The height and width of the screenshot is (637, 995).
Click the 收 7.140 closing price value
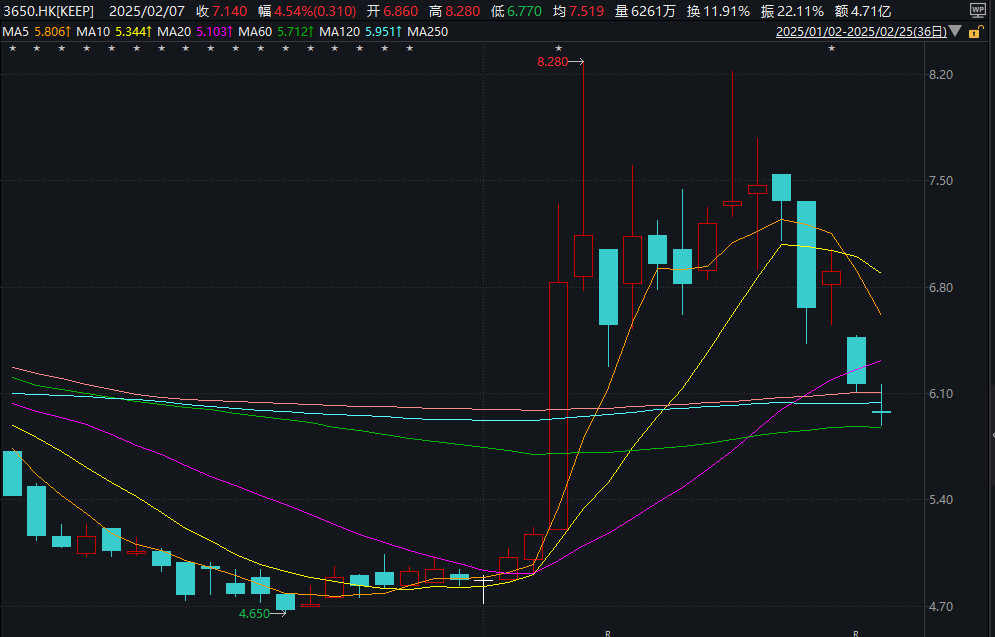(x=221, y=11)
